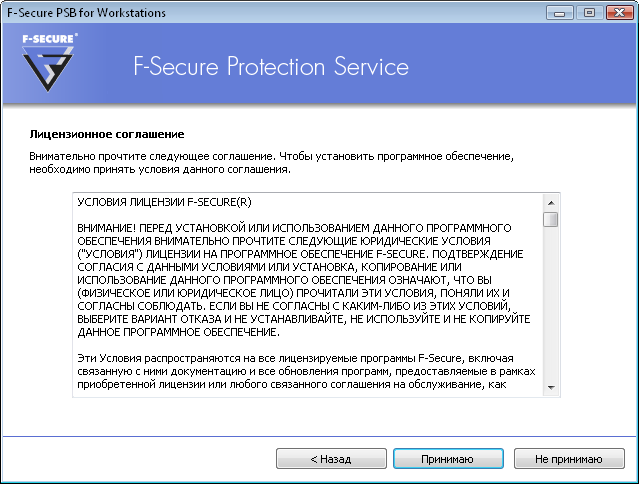The image size is (639, 484).
Task: Click the "F-Secure Protection Service" banner title
Action: (x=271, y=67)
